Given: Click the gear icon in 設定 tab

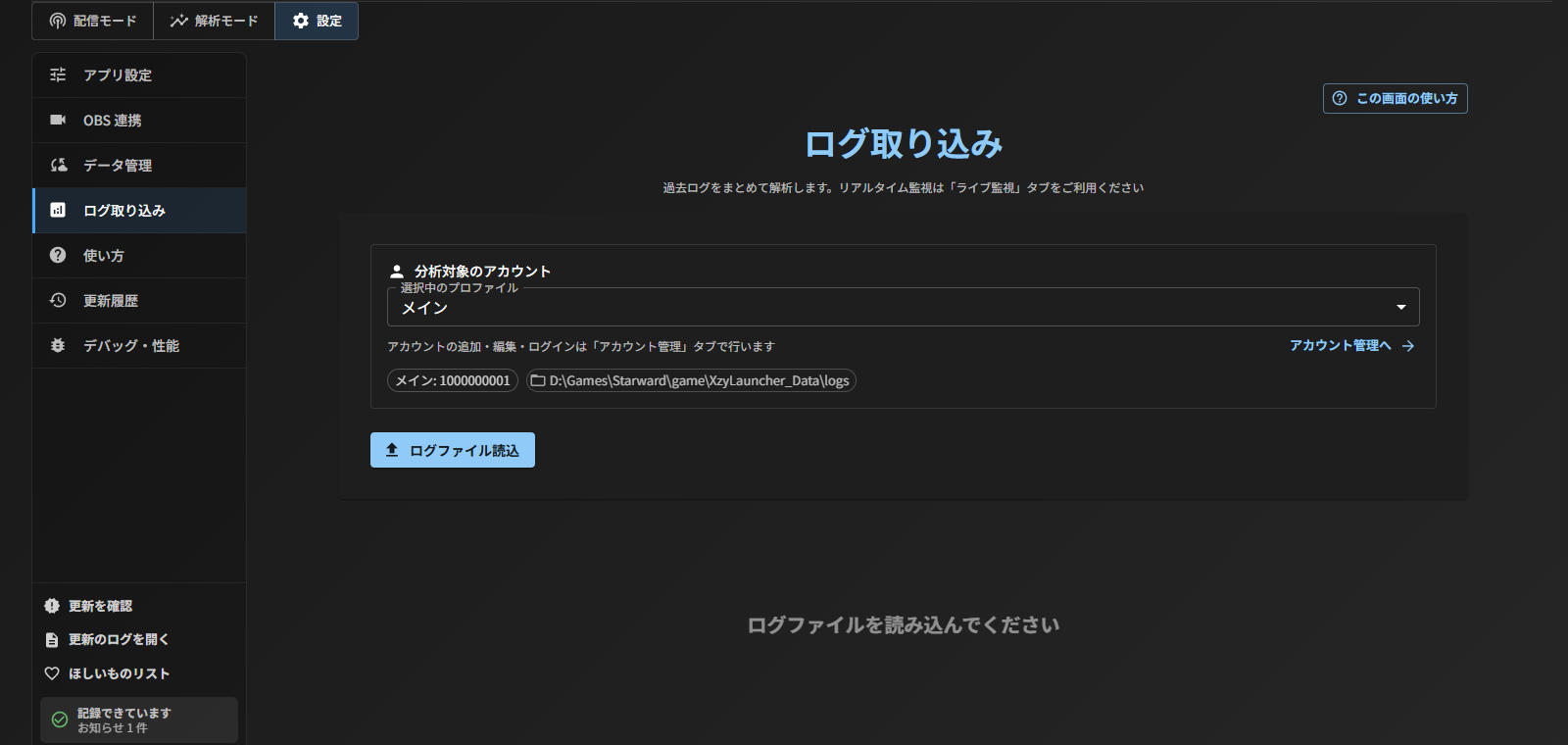Looking at the screenshot, I should 301,21.
